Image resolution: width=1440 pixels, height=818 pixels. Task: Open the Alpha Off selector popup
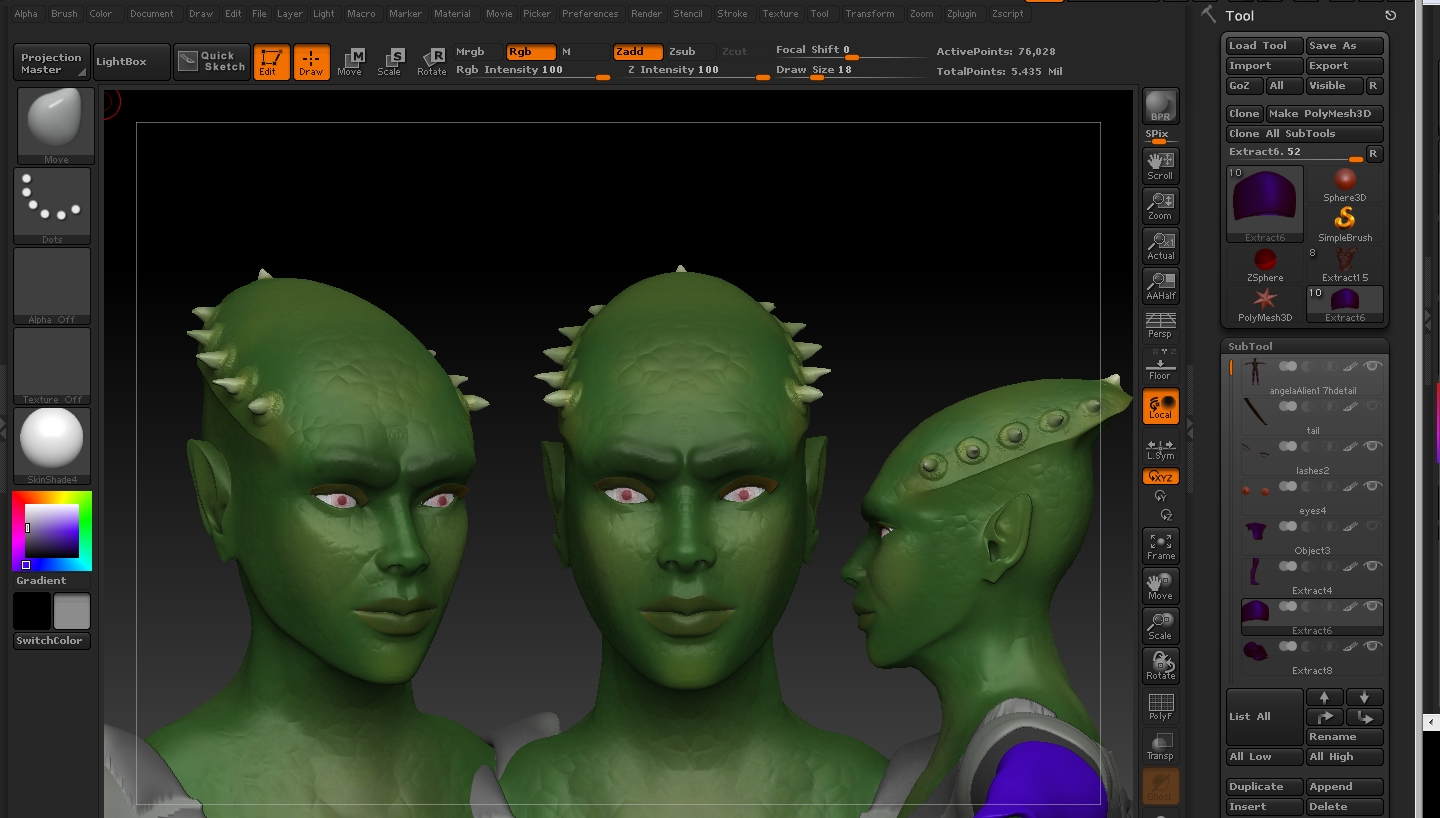click(x=52, y=286)
